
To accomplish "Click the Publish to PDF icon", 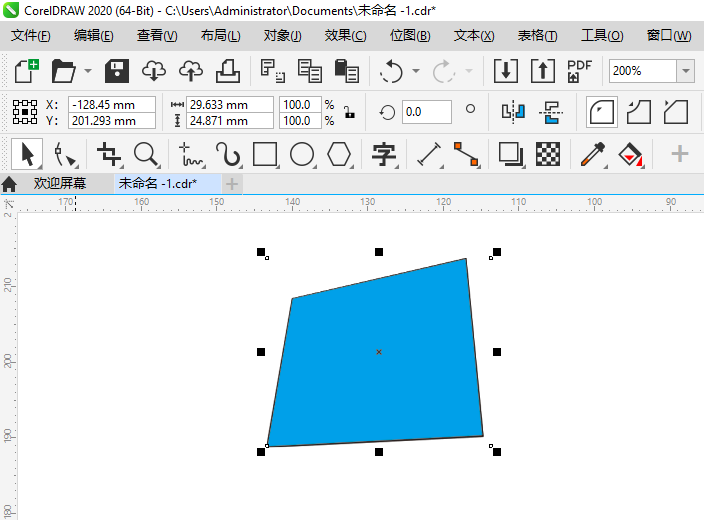I will point(579,71).
